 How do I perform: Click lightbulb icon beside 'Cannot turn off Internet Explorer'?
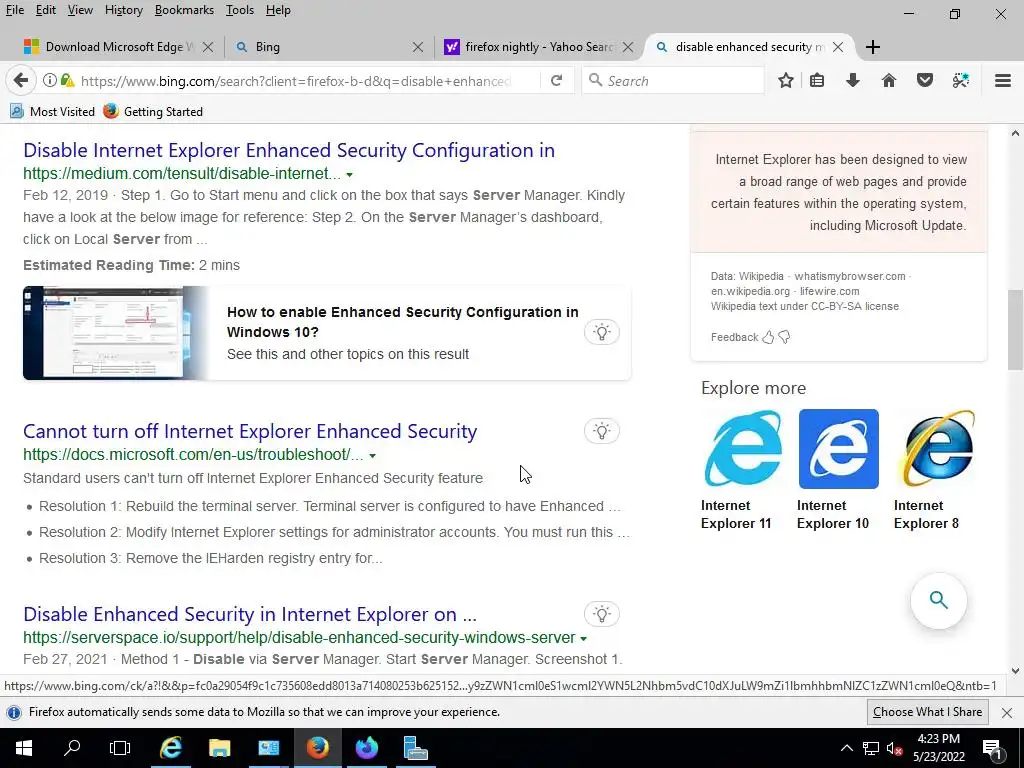[601, 431]
